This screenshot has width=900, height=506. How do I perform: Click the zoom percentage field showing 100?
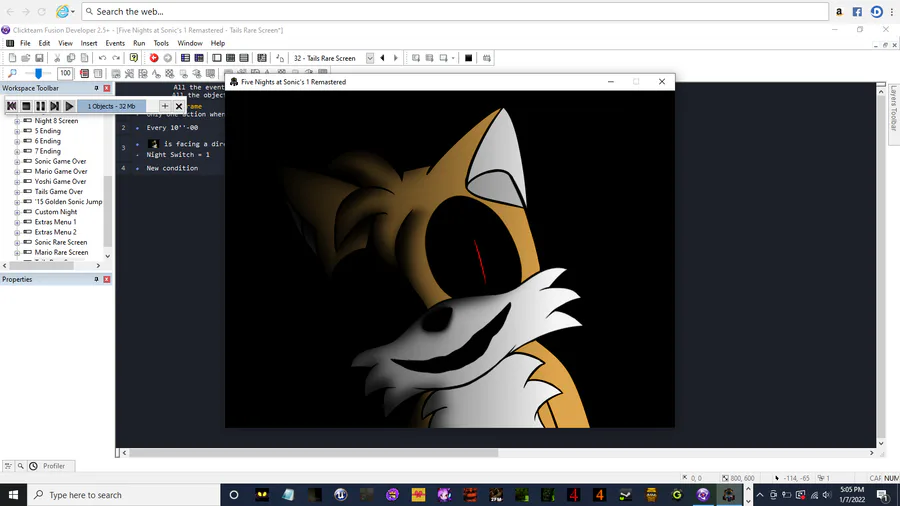(65, 73)
